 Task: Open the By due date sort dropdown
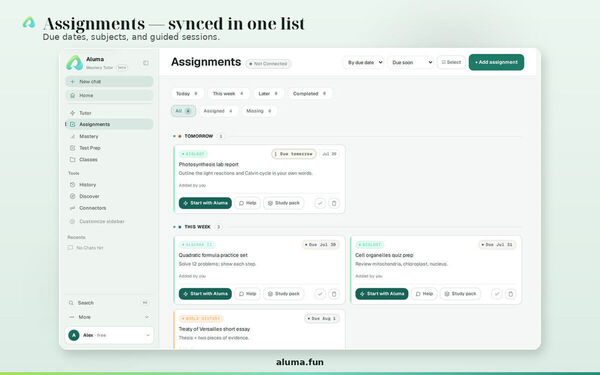364,62
